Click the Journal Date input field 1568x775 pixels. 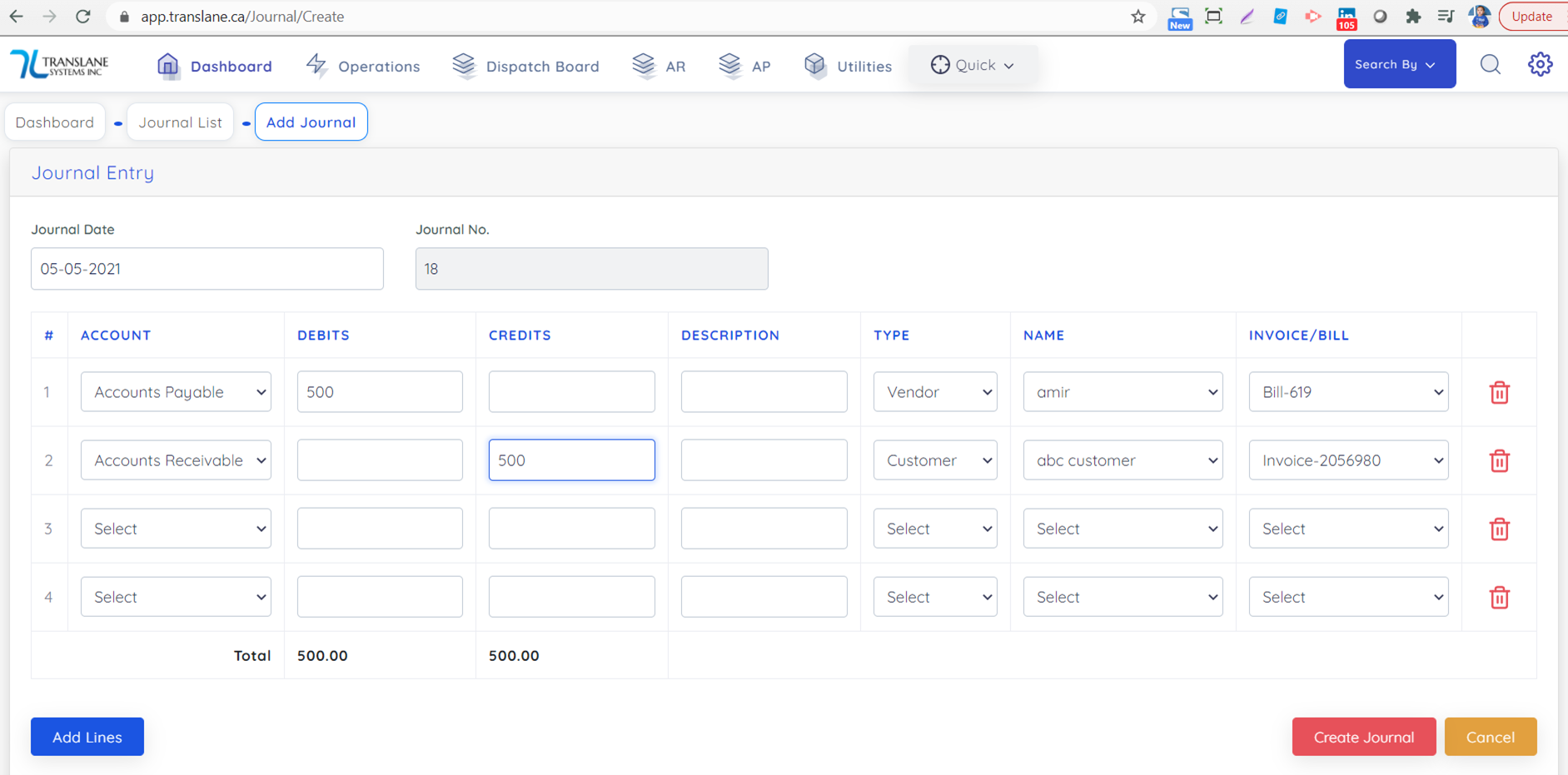coord(207,269)
